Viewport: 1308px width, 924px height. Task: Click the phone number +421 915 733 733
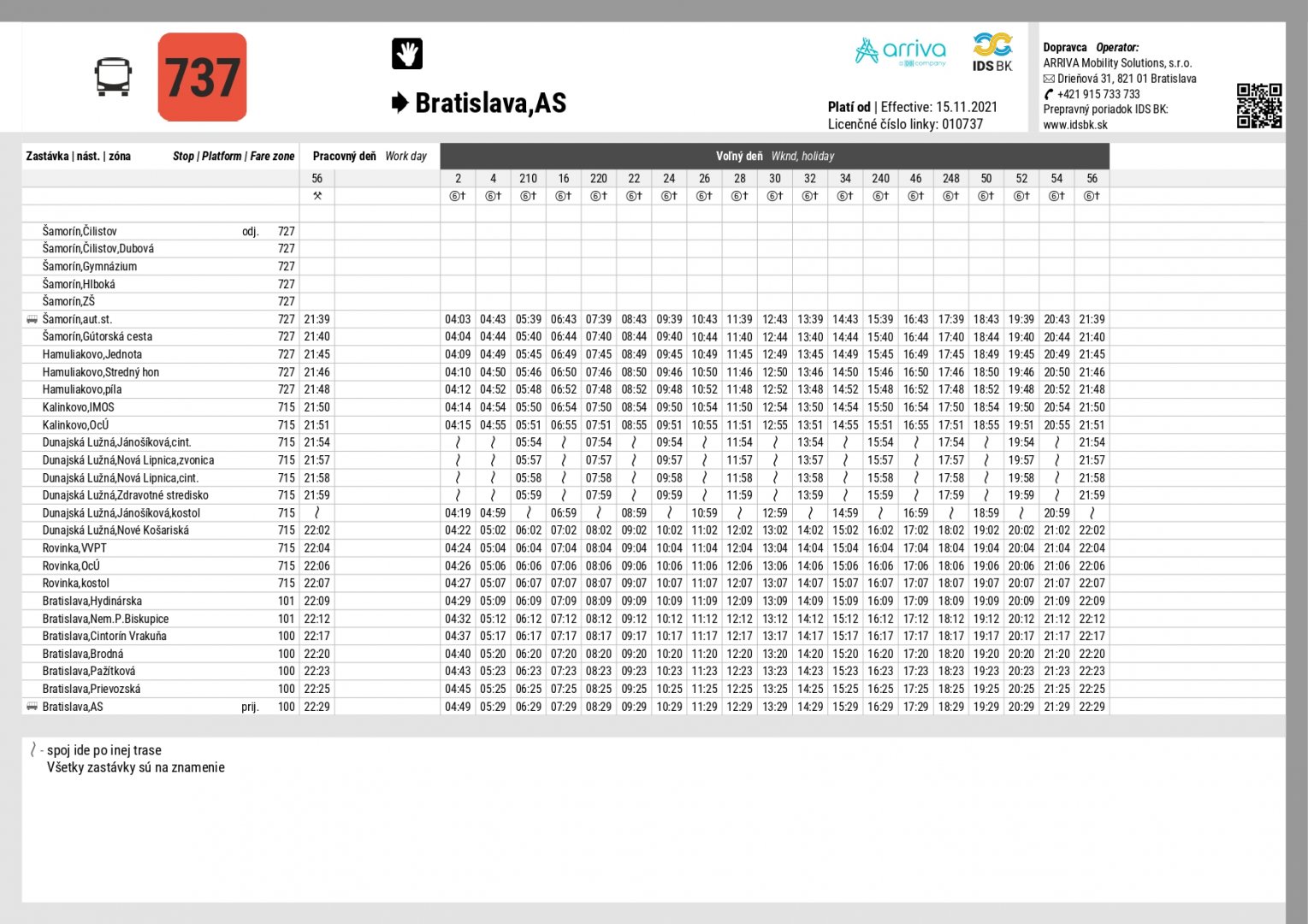[1098, 94]
